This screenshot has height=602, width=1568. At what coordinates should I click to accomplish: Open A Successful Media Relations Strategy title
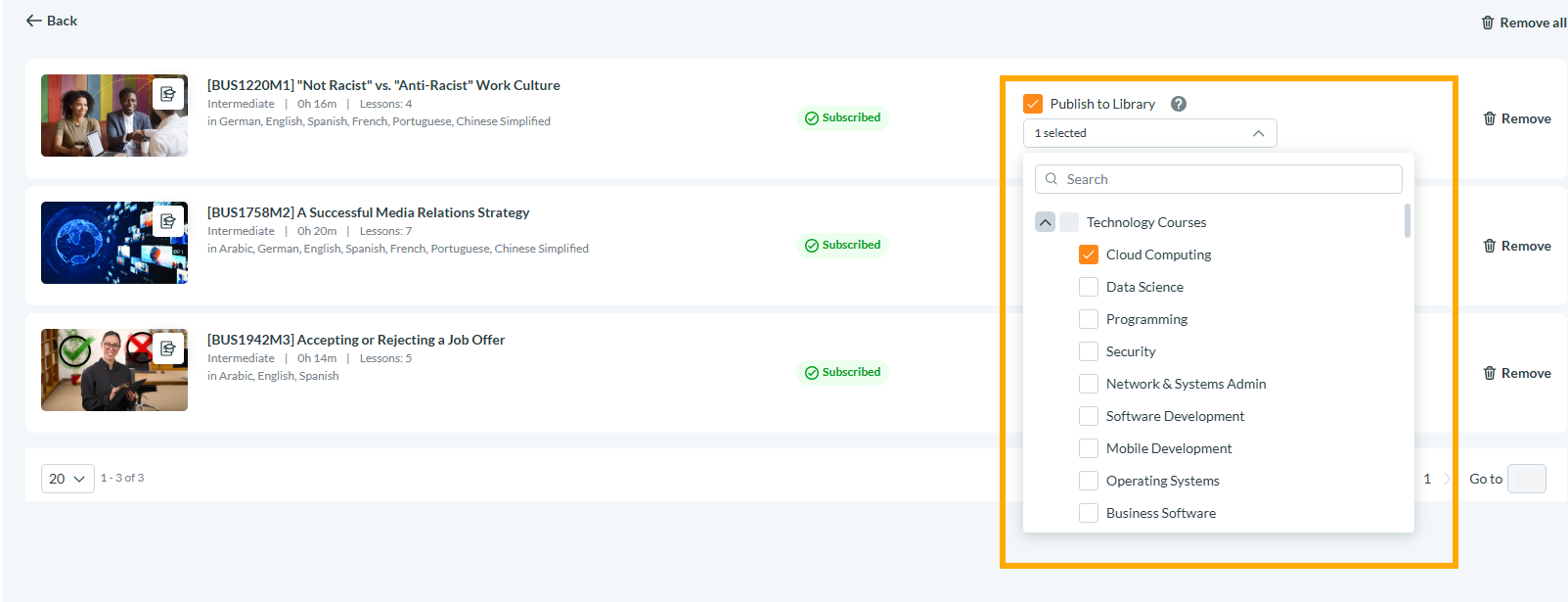click(x=368, y=212)
